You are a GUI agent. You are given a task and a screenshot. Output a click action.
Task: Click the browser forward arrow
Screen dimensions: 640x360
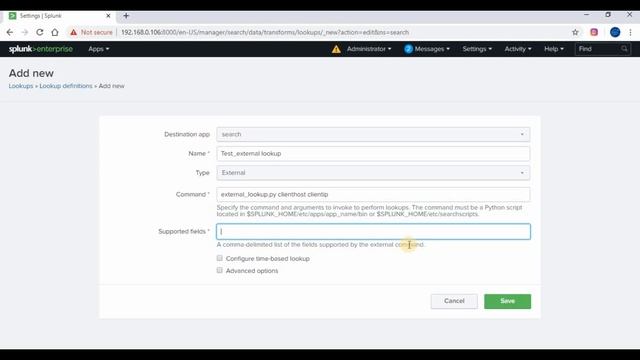coord(24,32)
